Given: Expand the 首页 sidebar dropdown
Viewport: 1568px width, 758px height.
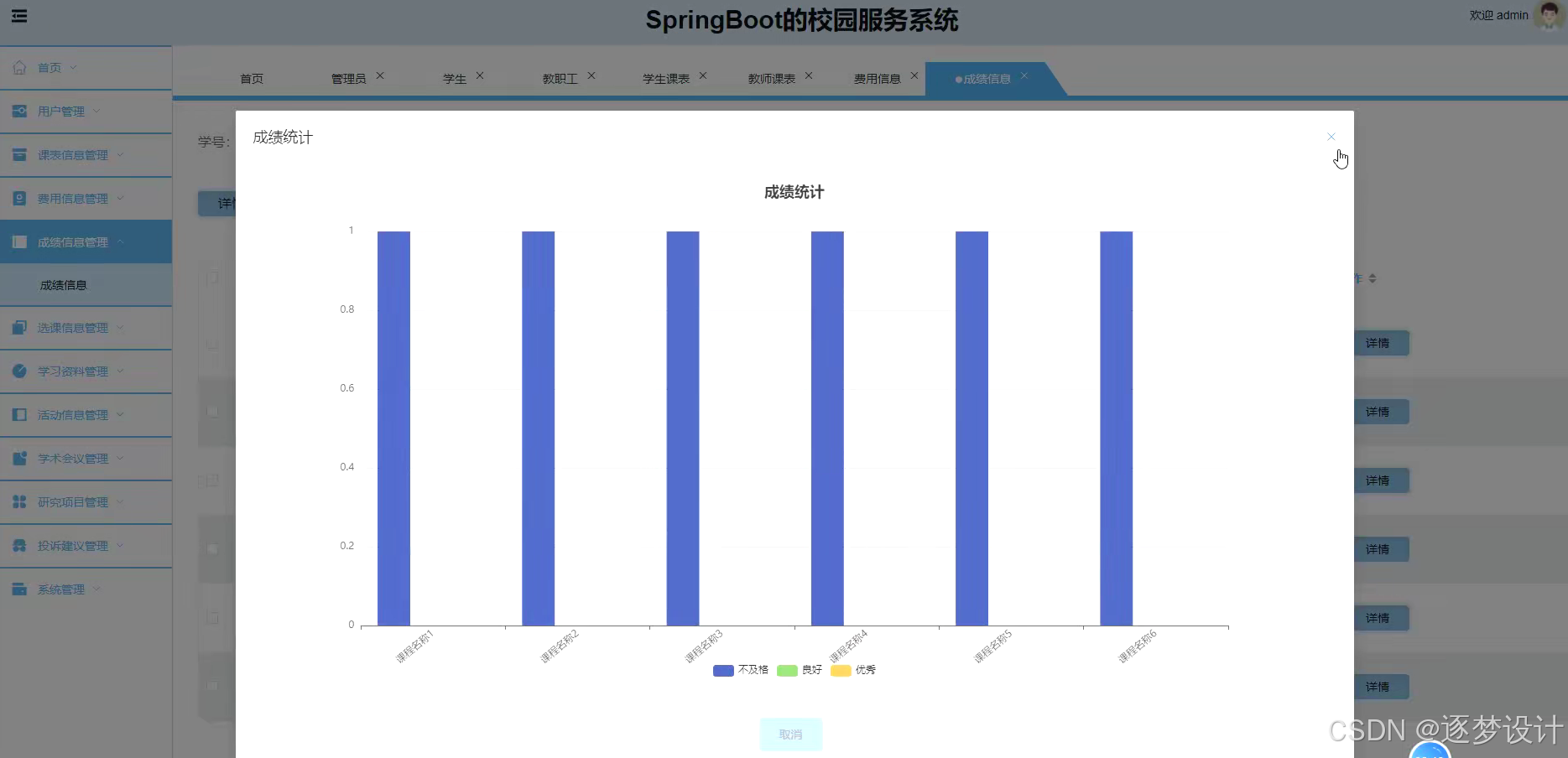Looking at the screenshot, I should 72,67.
